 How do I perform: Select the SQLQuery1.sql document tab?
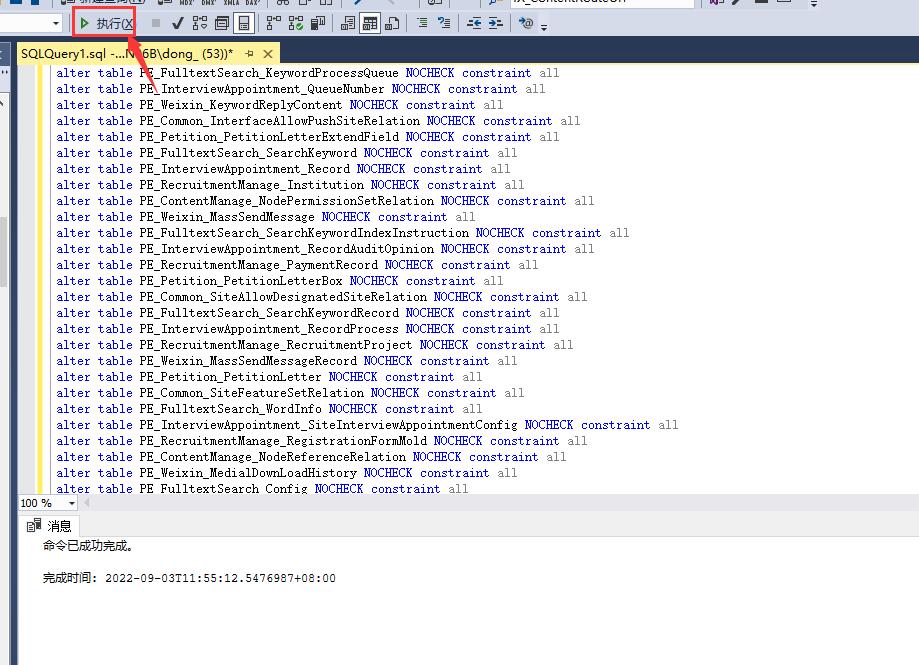point(126,53)
